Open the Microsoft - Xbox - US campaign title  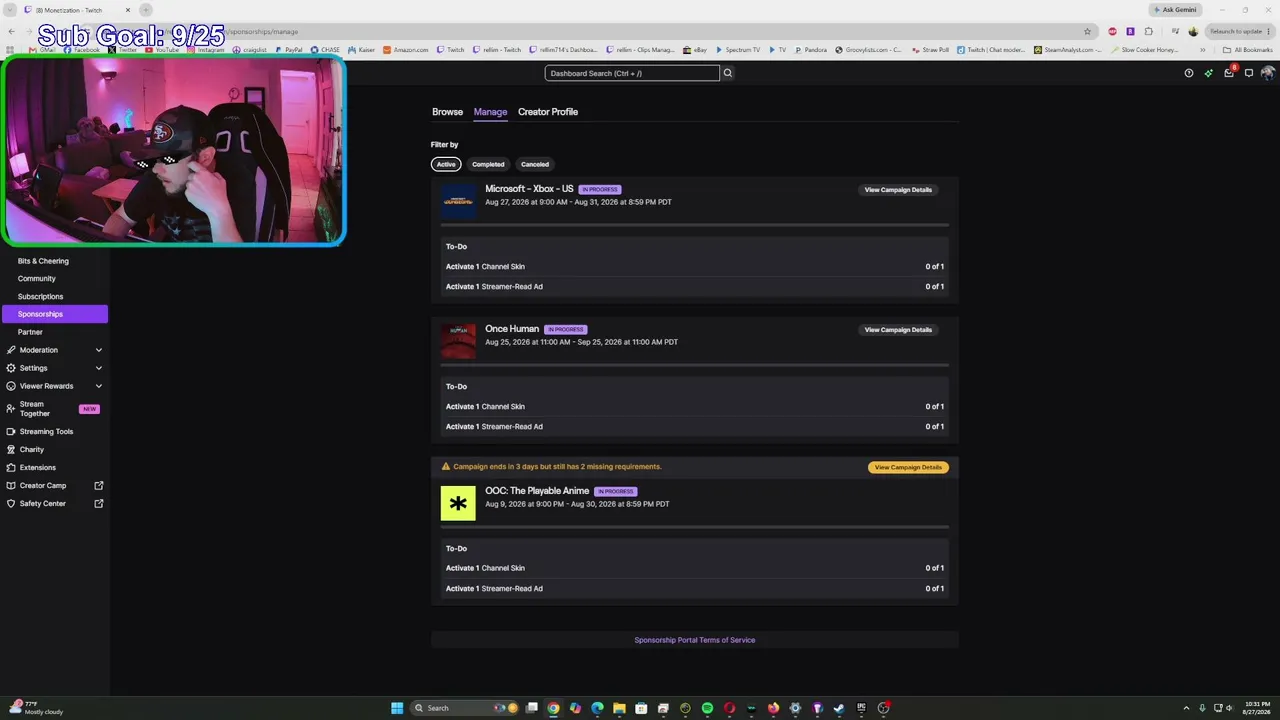tap(529, 189)
